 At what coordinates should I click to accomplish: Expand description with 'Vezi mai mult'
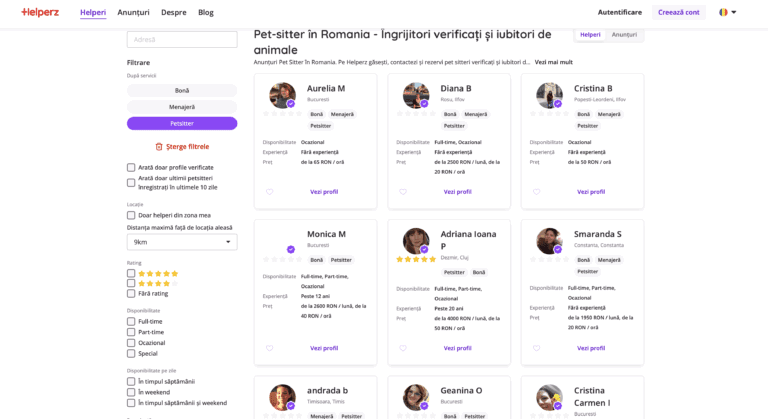click(553, 62)
